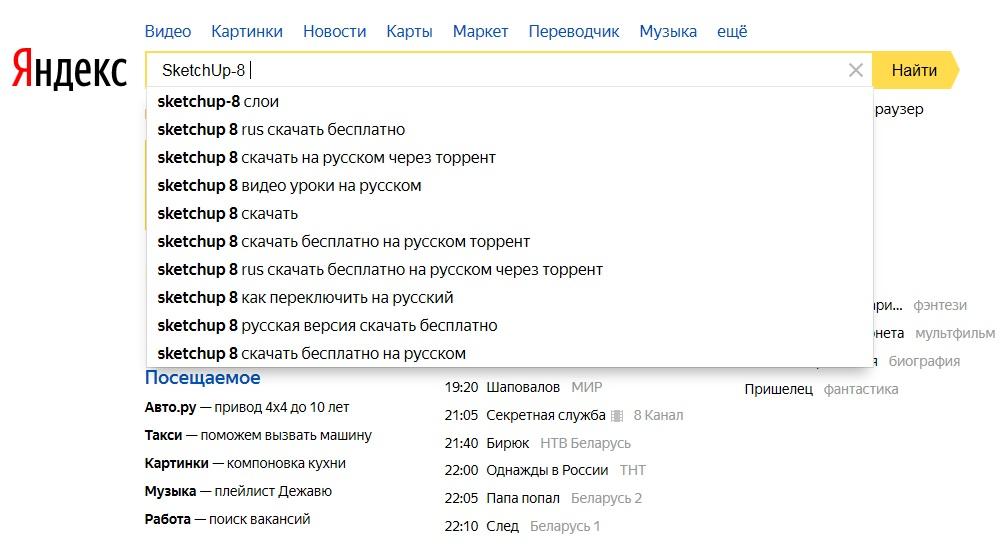Open the Видео tab

(168, 32)
